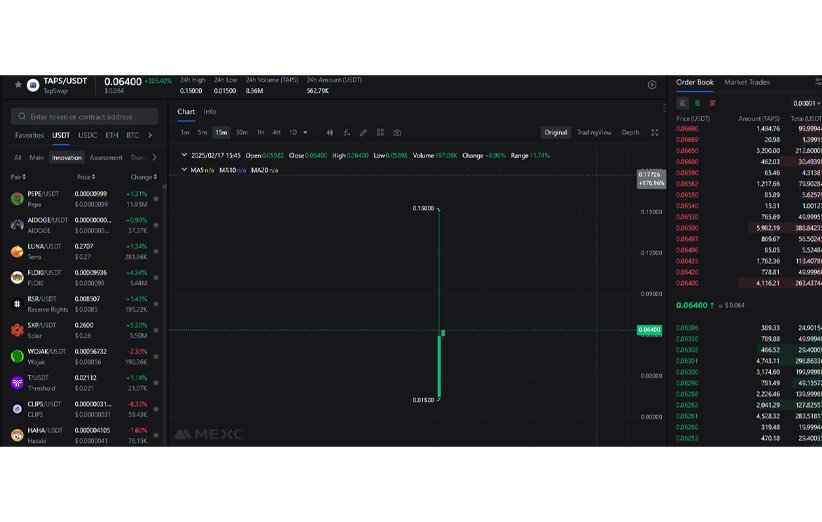The image size is (822, 522).
Task: Select the Main zone filter
Action: pyautogui.click(x=37, y=157)
